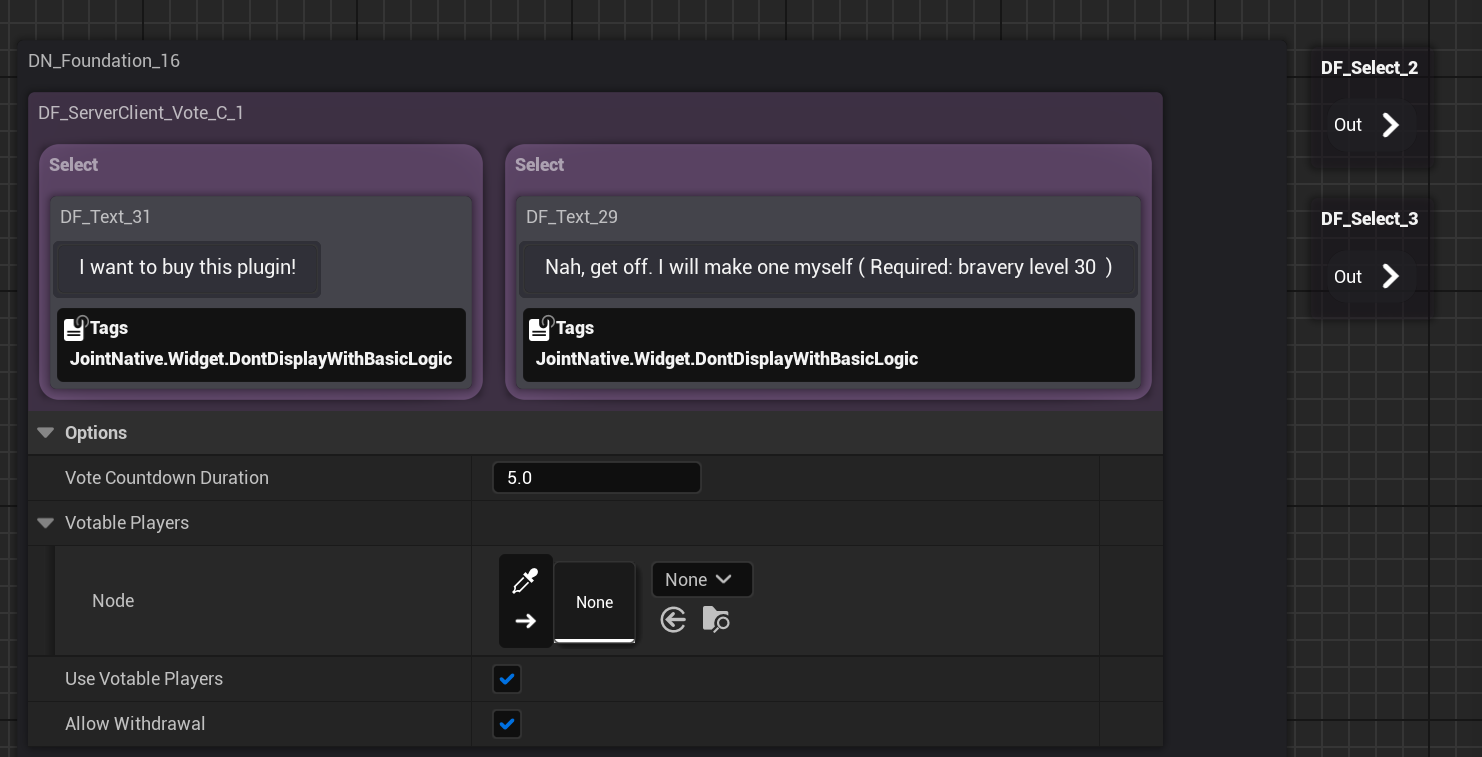Viewport: 1482px width, 757px height.
Task: Click the Tags icon under DF_Text_29
Action: pos(541,328)
